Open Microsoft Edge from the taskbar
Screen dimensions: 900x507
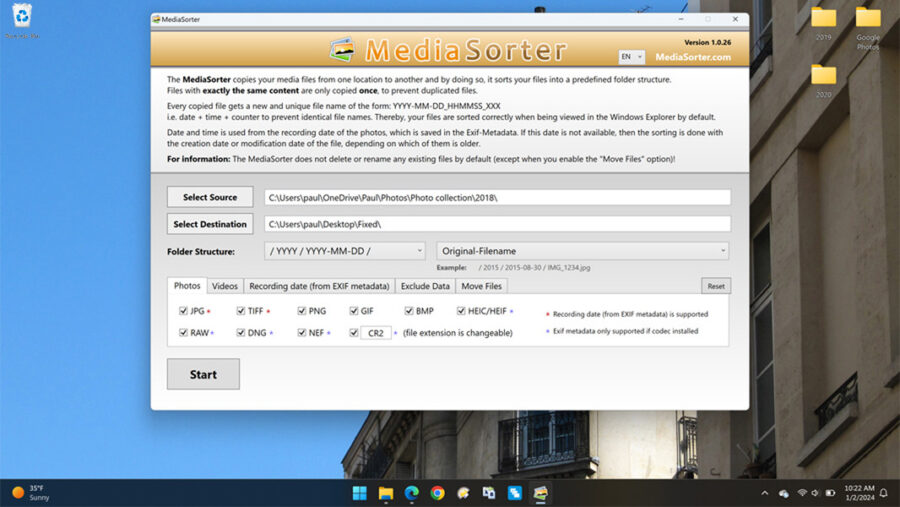pos(411,493)
